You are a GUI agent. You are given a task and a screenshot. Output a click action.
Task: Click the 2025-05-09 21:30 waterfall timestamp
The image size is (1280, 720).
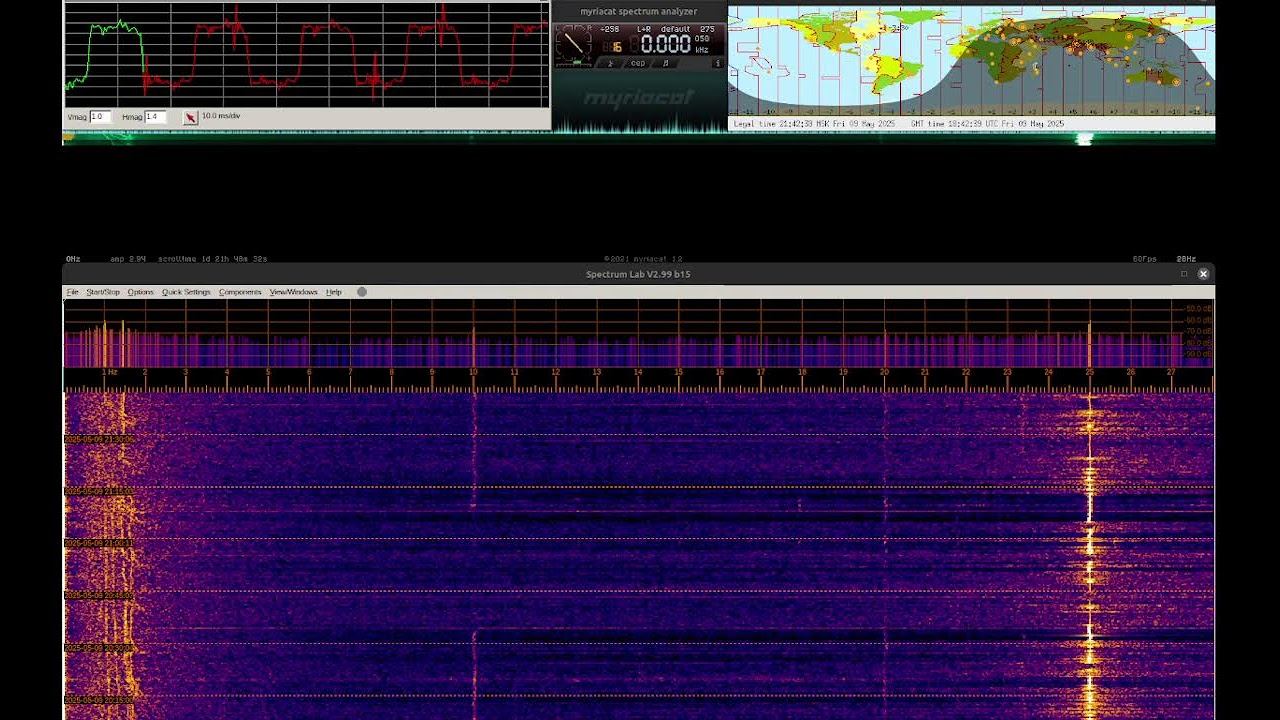[99, 439]
